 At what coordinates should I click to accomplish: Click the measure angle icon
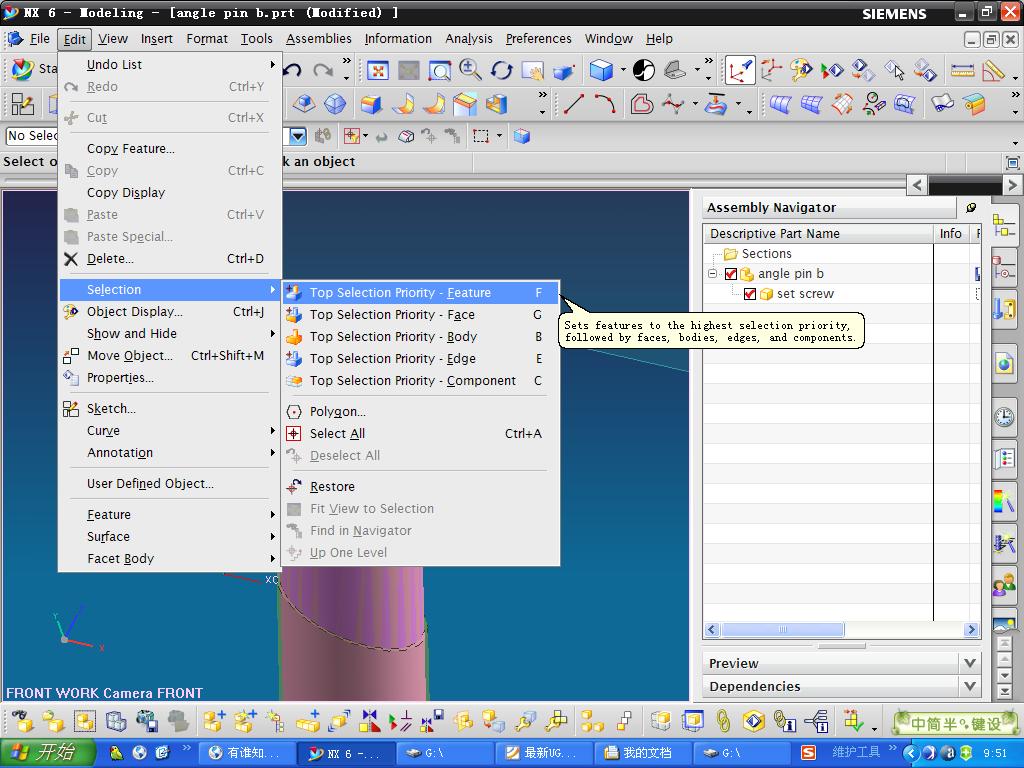pos(993,70)
